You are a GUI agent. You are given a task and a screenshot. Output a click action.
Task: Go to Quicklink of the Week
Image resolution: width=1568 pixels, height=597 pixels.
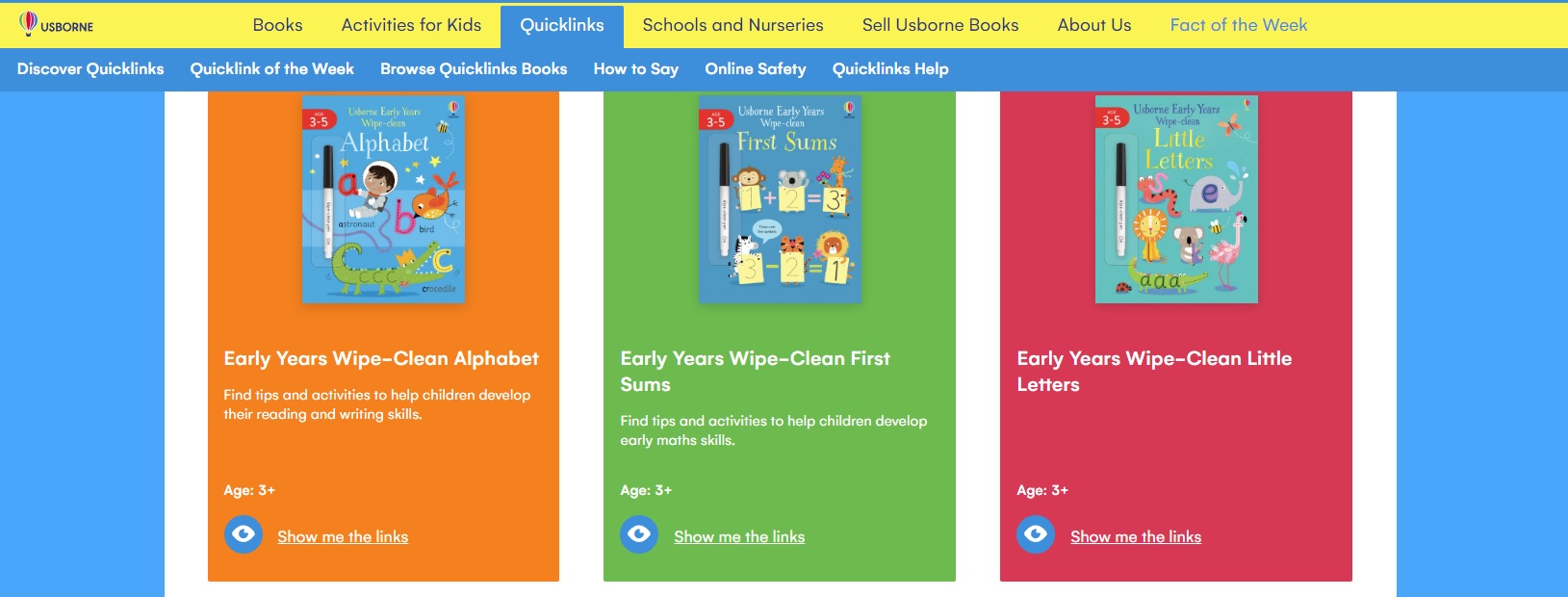click(272, 69)
